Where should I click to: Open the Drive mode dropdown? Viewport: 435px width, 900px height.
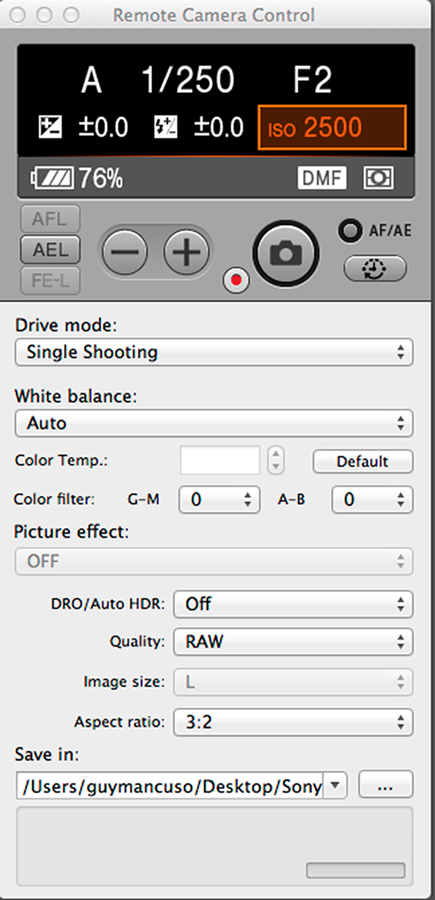213,352
